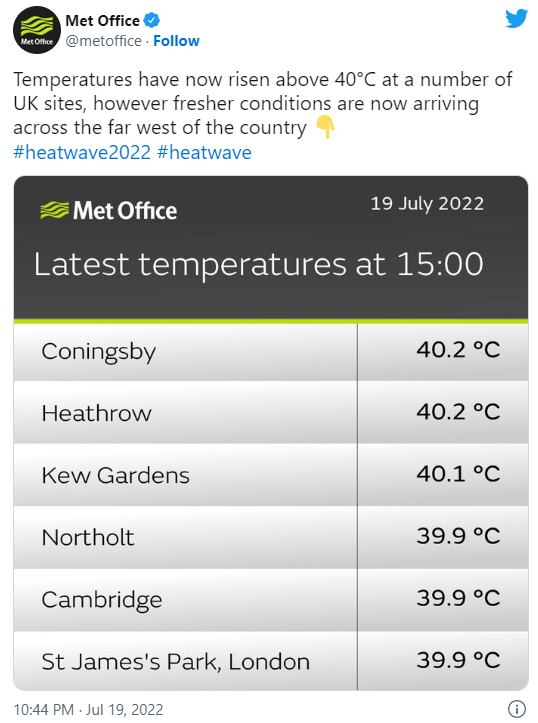This screenshot has width=538, height=723.
Task: Click the Cambridge 39.9 °C value
Action: point(458,598)
